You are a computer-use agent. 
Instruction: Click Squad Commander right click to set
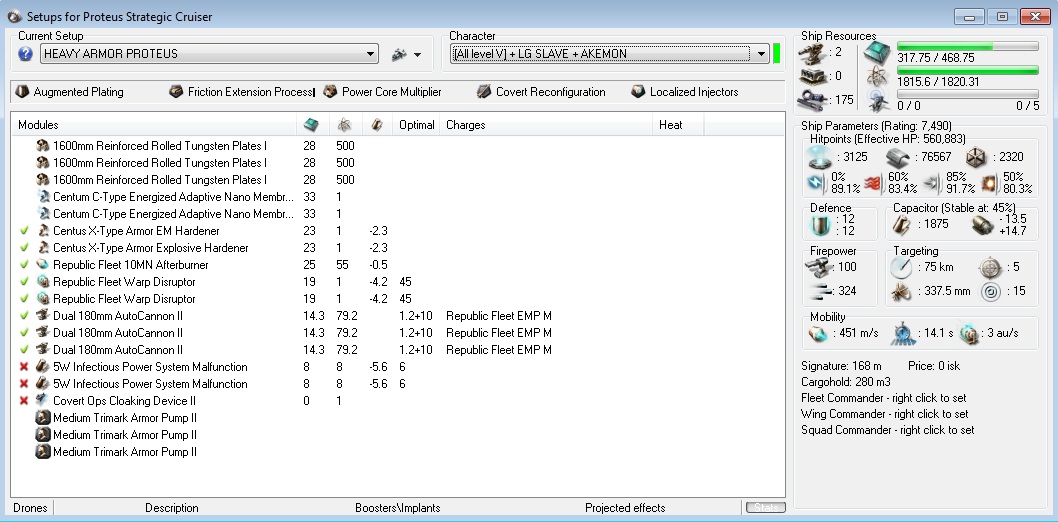(887, 430)
